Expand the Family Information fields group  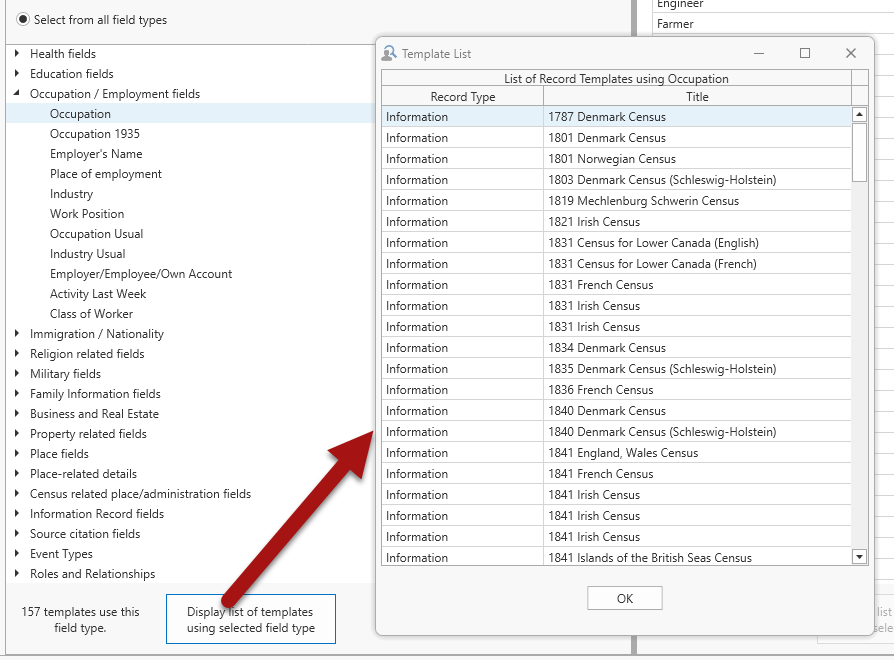click(x=17, y=393)
